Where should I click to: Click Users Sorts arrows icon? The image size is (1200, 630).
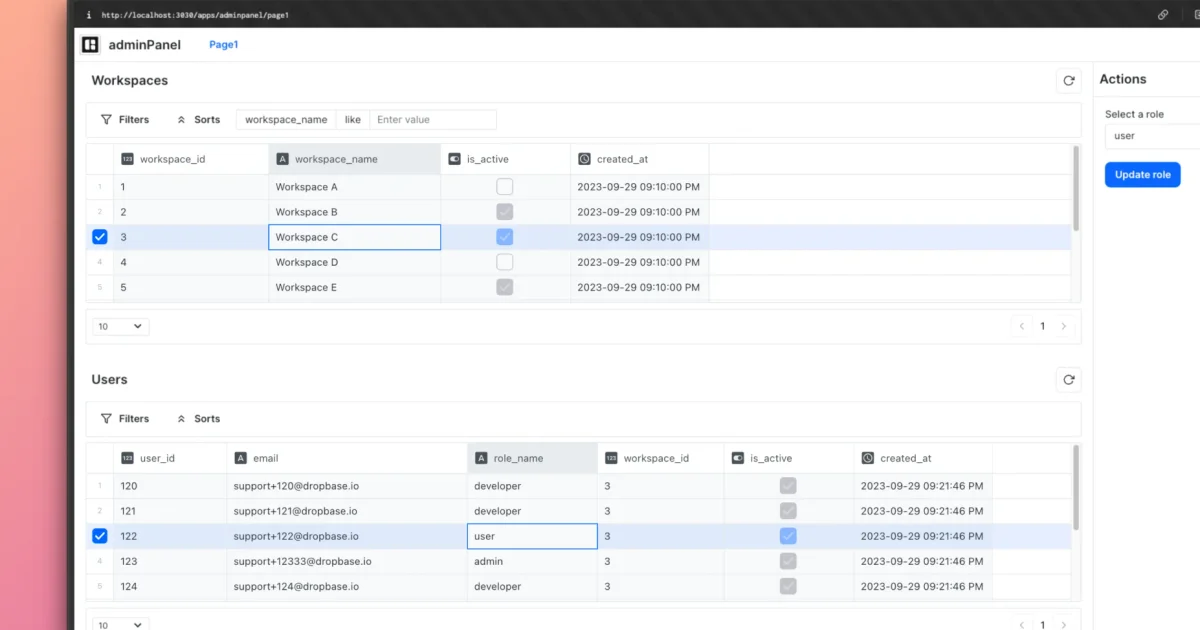point(181,419)
